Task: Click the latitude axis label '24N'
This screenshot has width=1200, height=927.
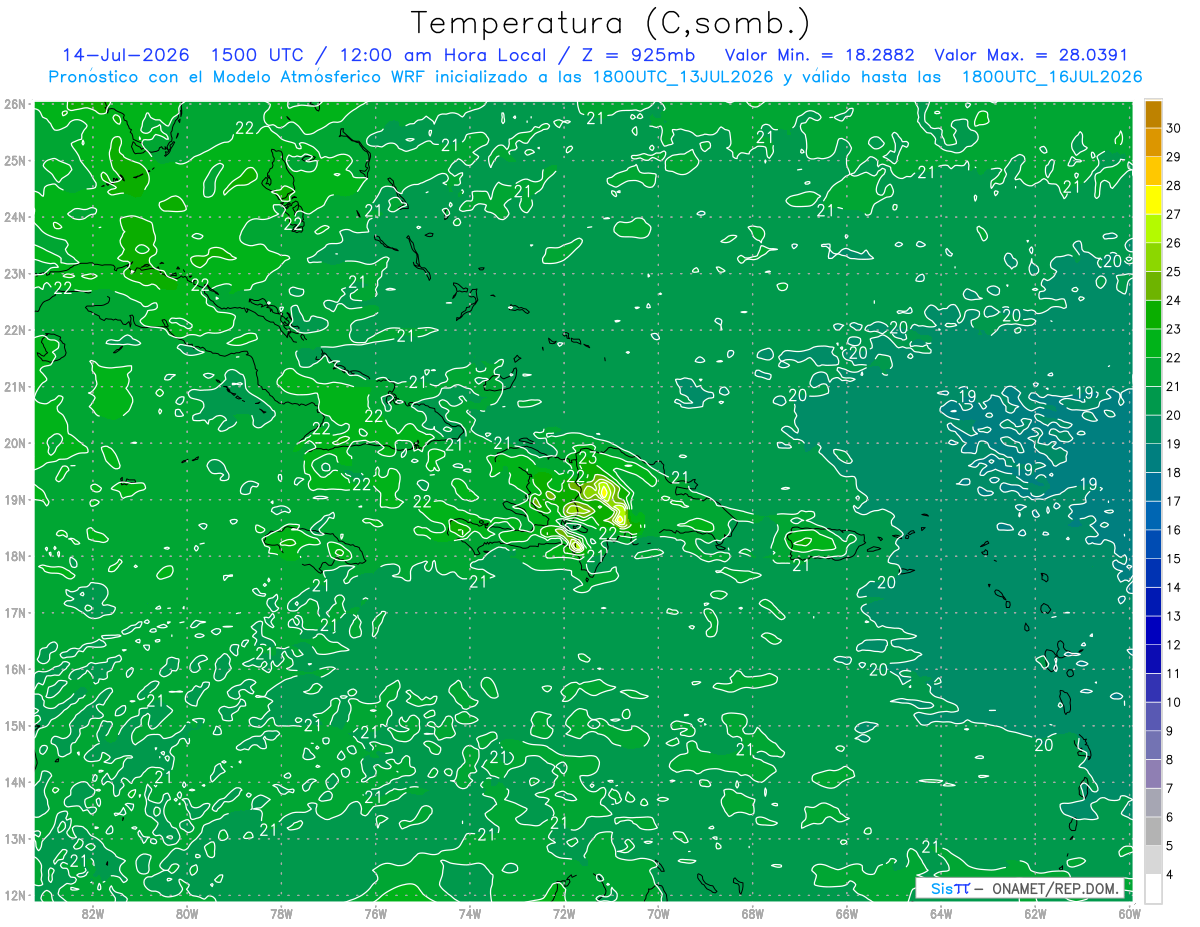Action: coord(14,217)
